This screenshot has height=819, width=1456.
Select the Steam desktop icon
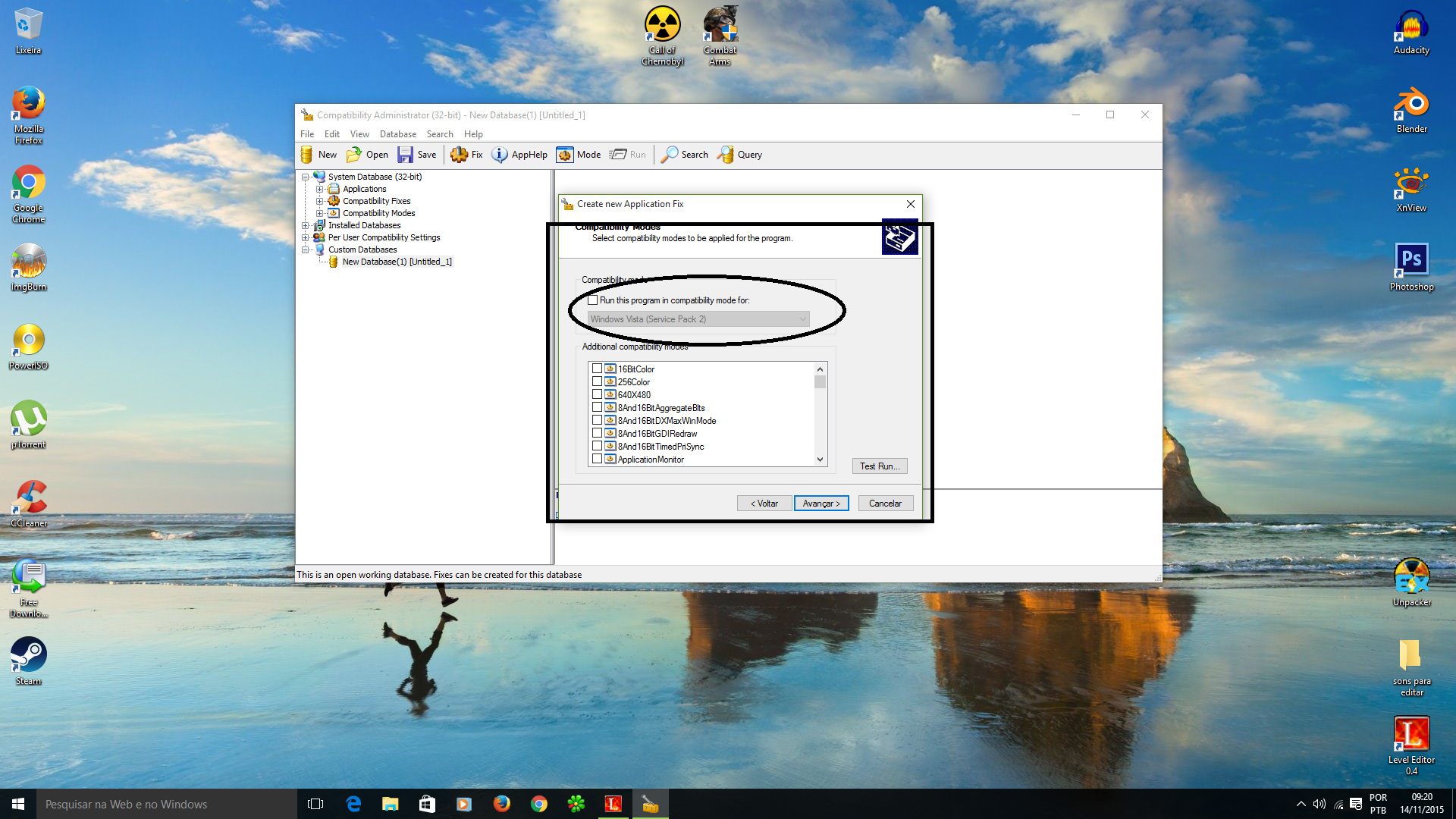pyautogui.click(x=29, y=661)
